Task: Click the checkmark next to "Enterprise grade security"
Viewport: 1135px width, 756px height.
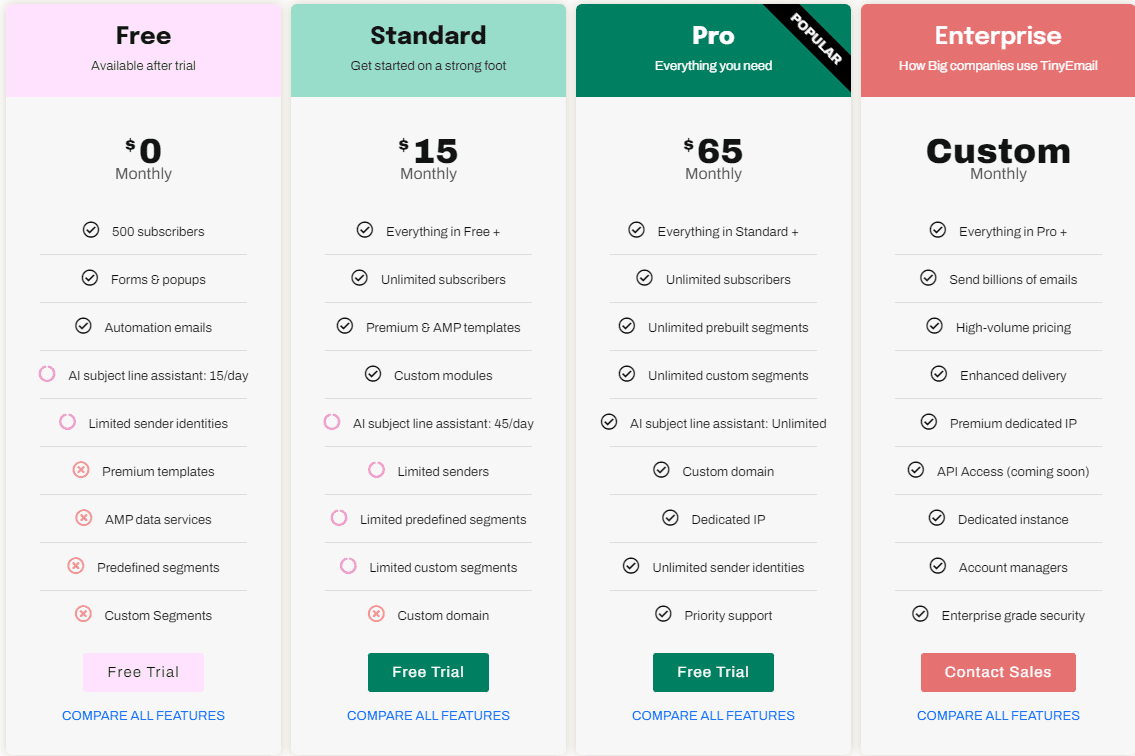Action: (x=920, y=613)
